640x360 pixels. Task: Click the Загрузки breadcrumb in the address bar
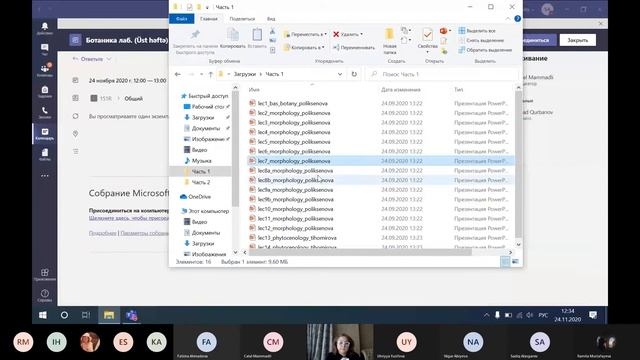[x=245, y=74]
